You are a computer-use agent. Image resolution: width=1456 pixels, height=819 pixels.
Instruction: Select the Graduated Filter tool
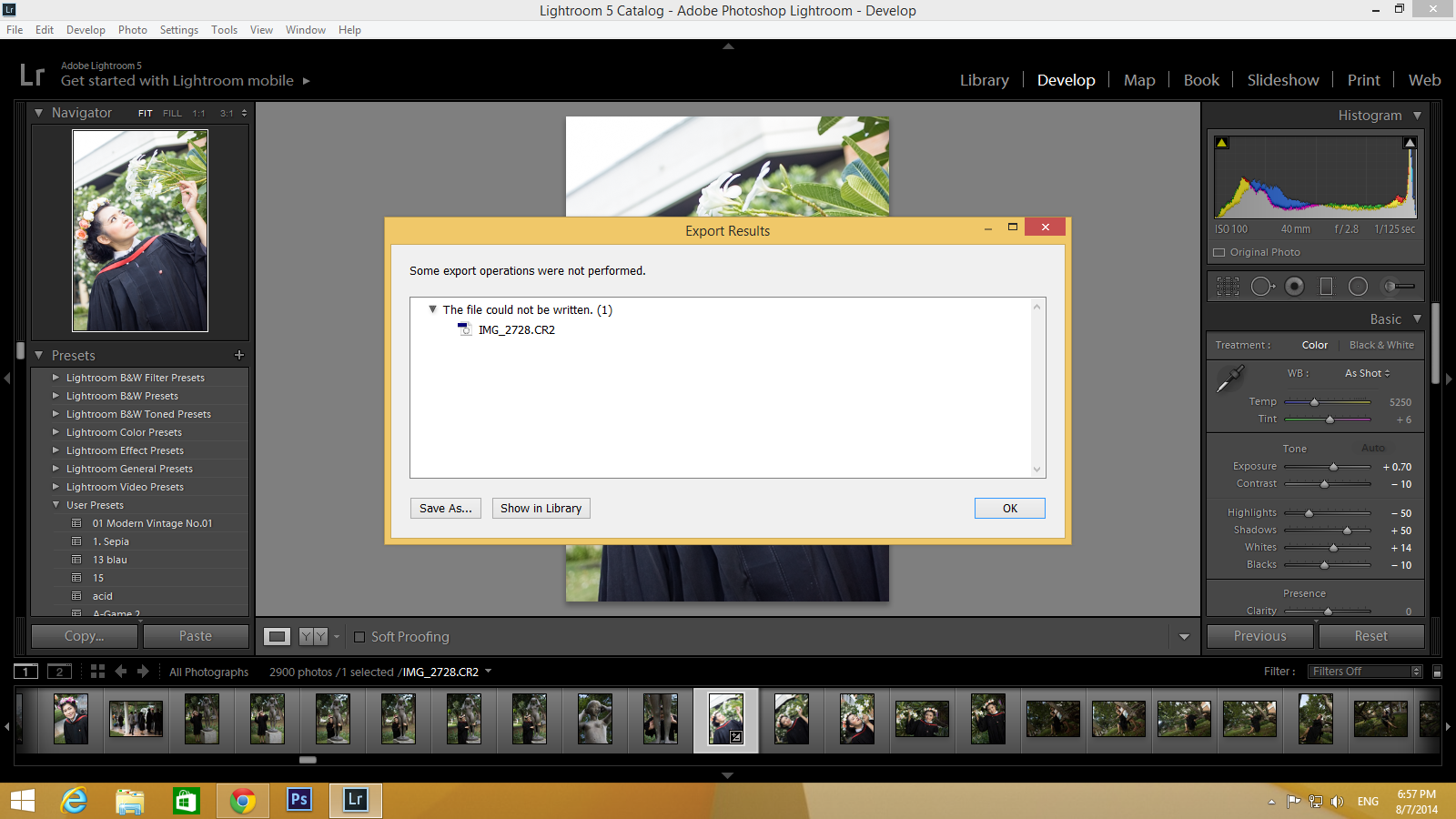(x=1326, y=287)
